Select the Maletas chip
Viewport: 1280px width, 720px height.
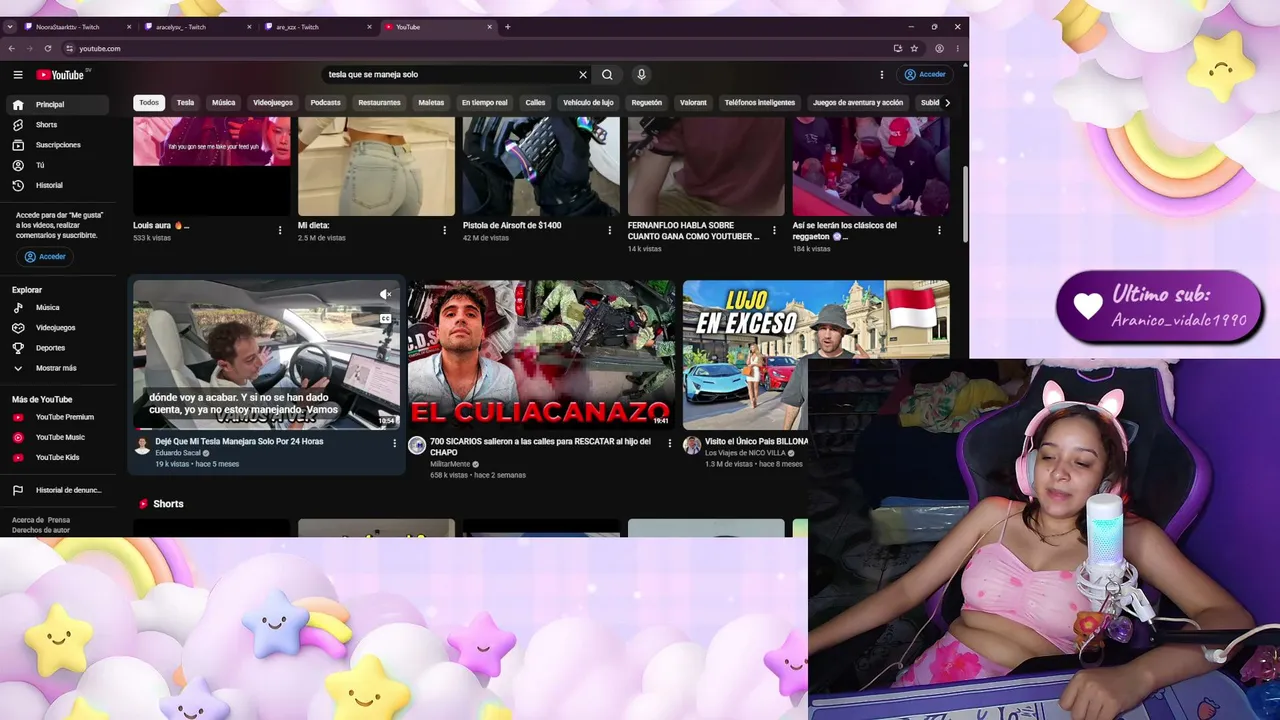click(x=431, y=103)
